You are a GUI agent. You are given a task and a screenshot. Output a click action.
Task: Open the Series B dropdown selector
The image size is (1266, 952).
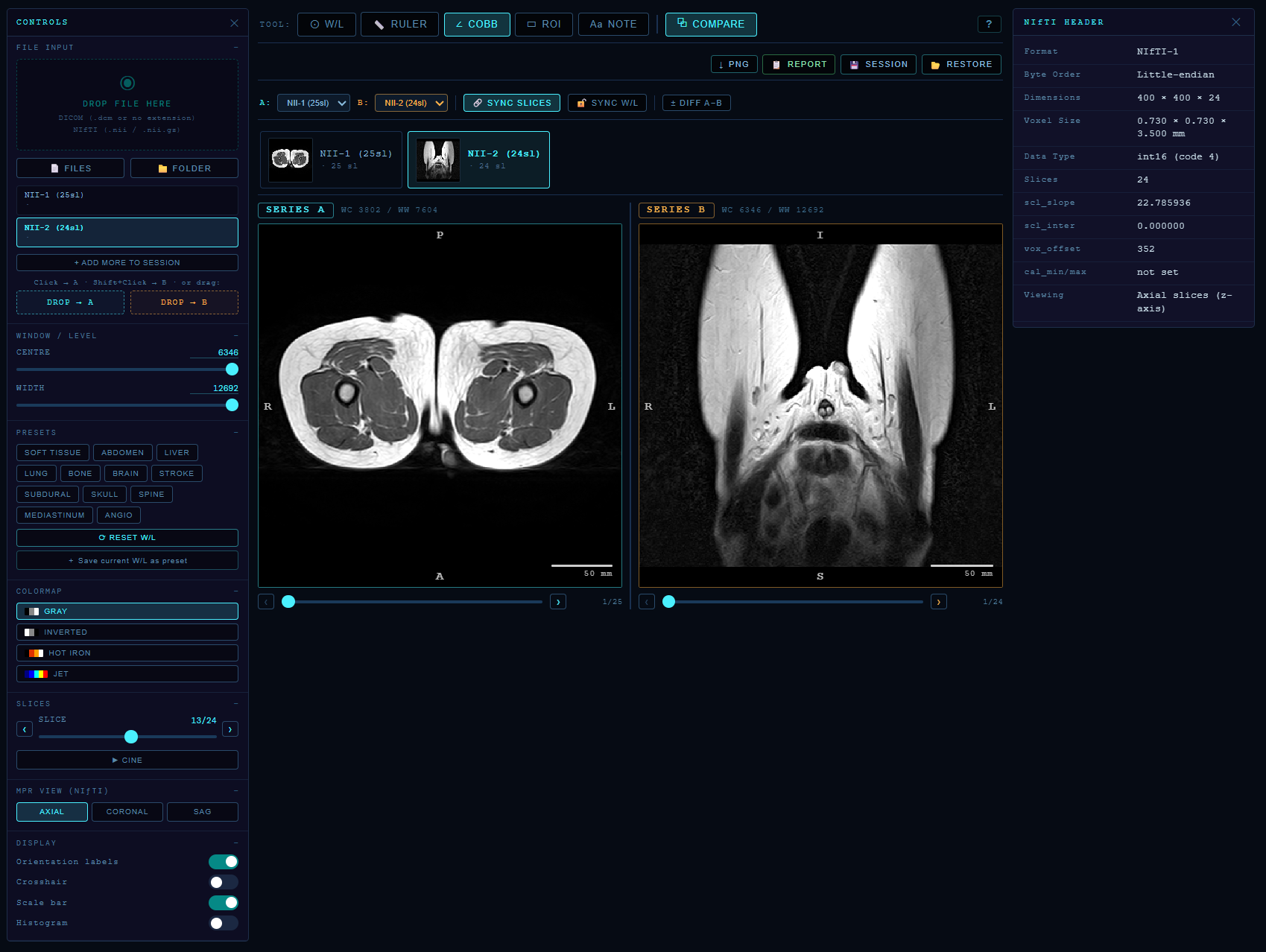[411, 103]
